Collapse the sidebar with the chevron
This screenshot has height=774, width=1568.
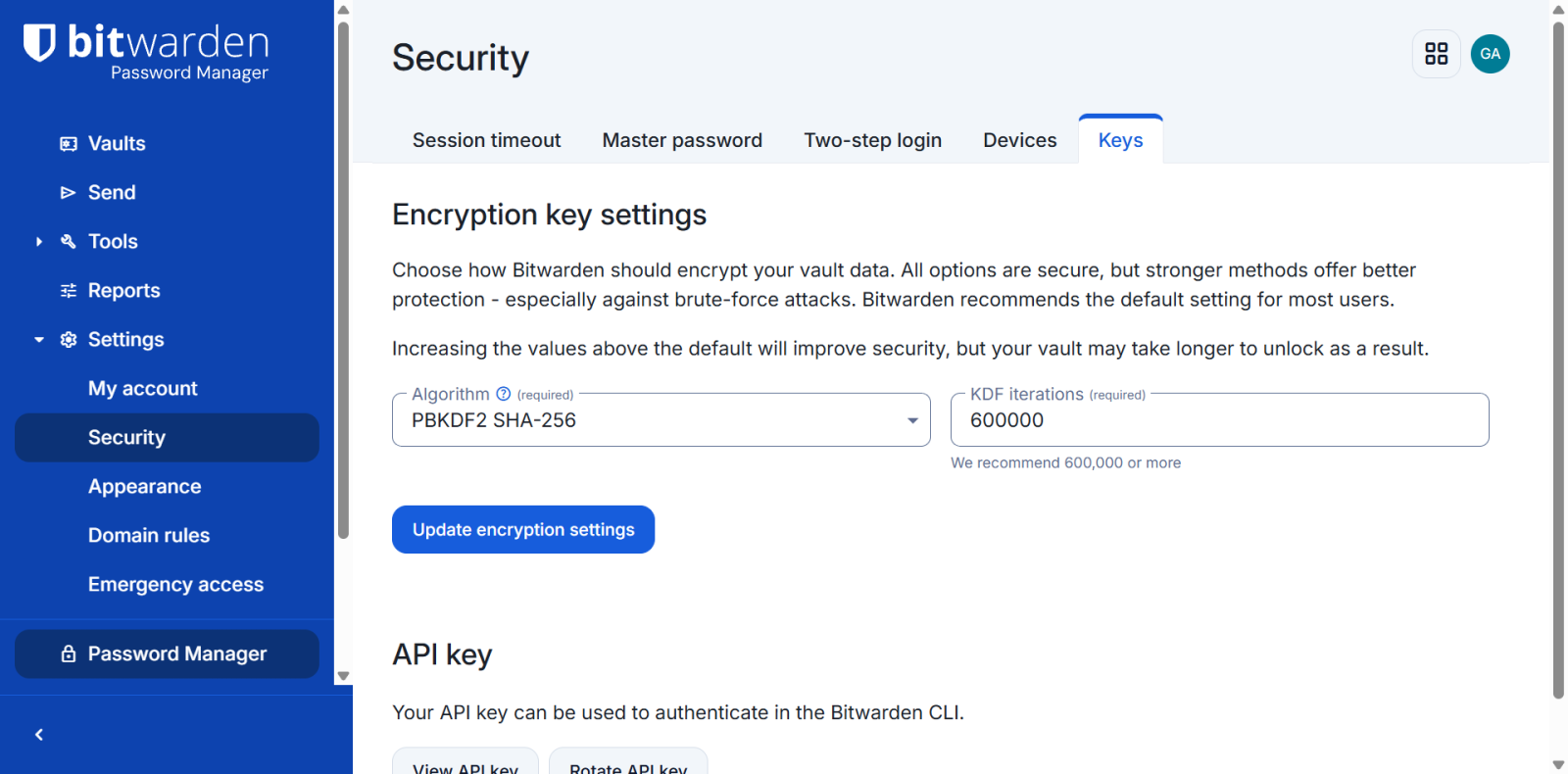(x=39, y=735)
